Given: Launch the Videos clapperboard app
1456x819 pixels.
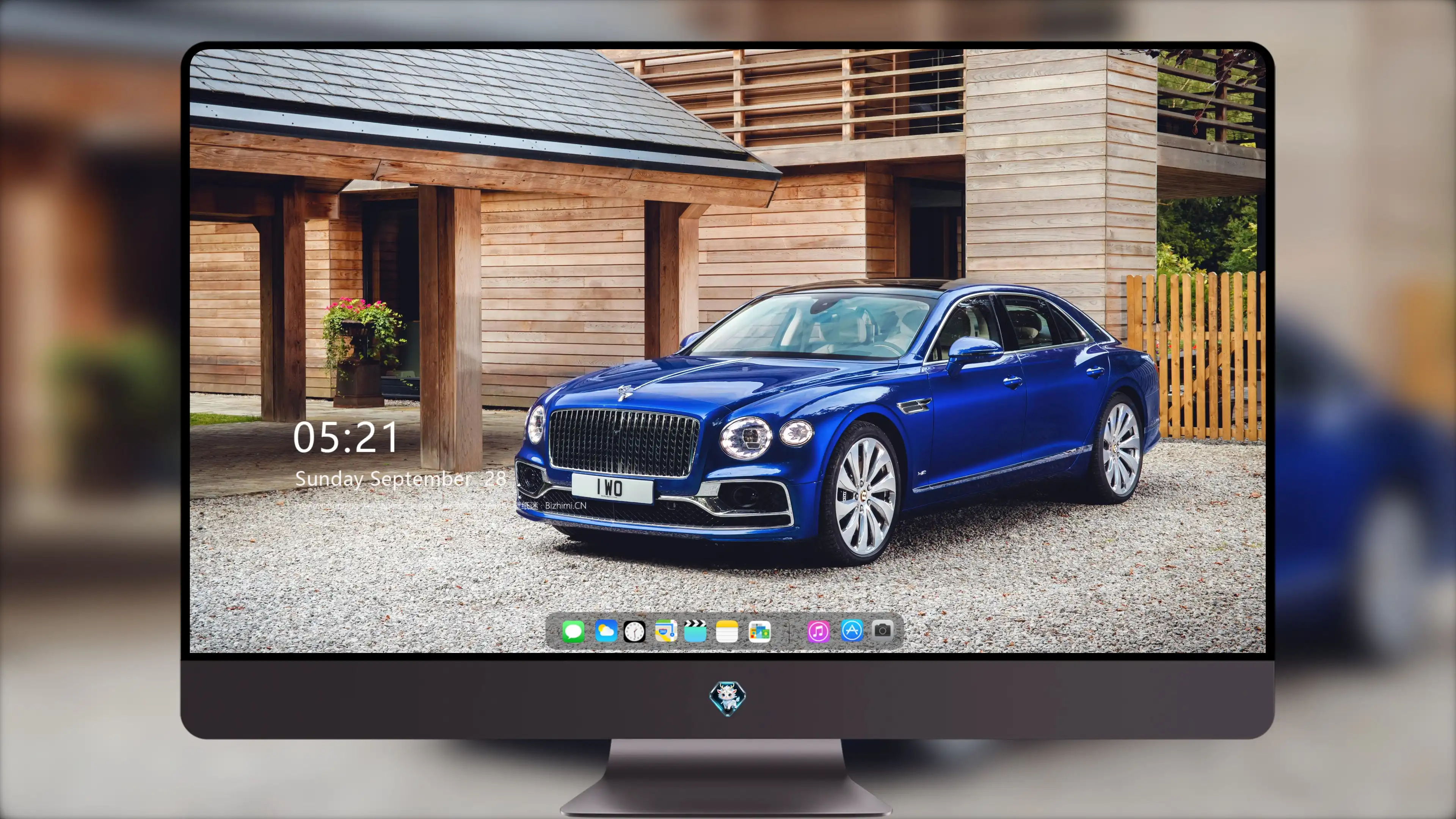Looking at the screenshot, I should (695, 631).
